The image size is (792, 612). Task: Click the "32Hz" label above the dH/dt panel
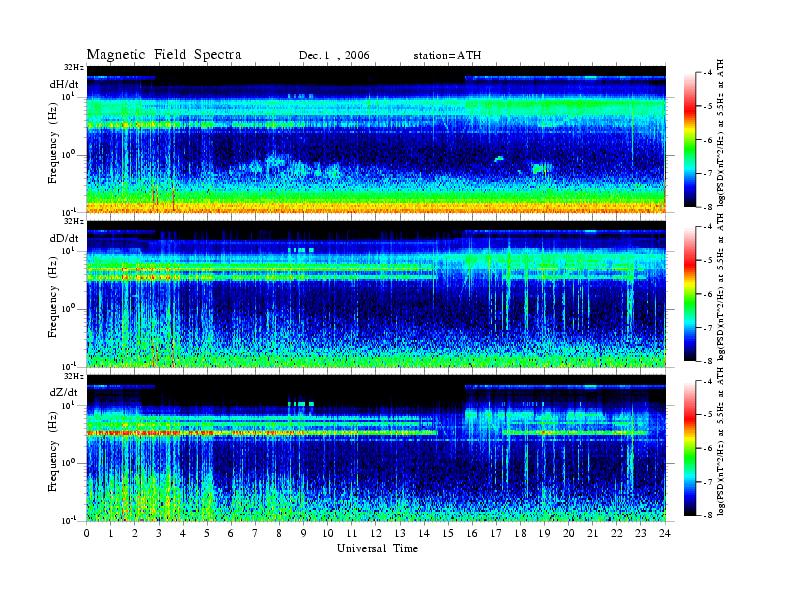coord(74,67)
